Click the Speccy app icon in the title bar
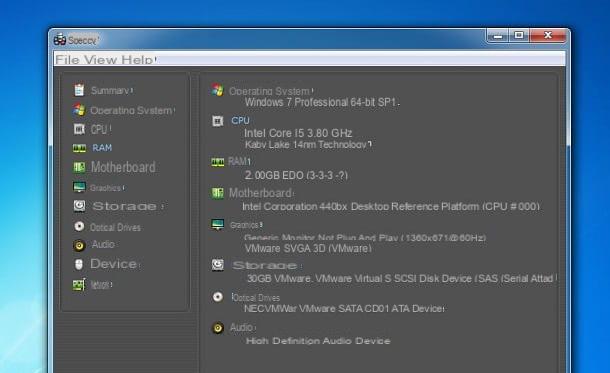 click(x=60, y=39)
